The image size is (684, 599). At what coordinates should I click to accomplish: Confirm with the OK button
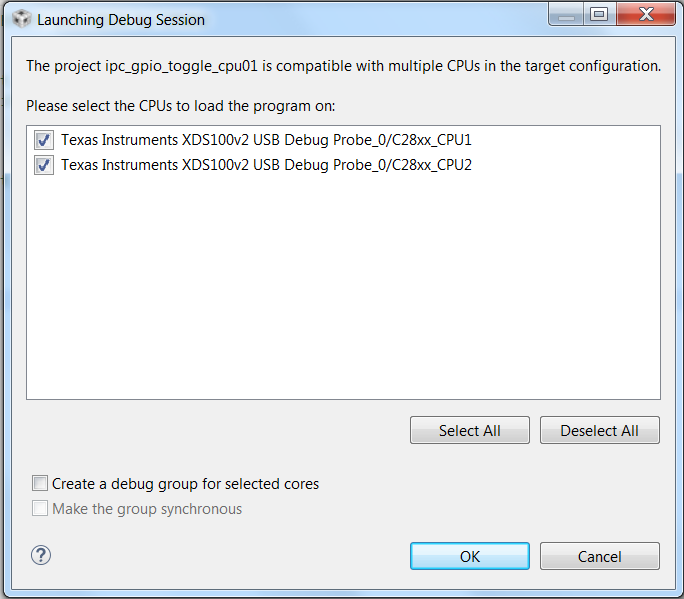(469, 556)
